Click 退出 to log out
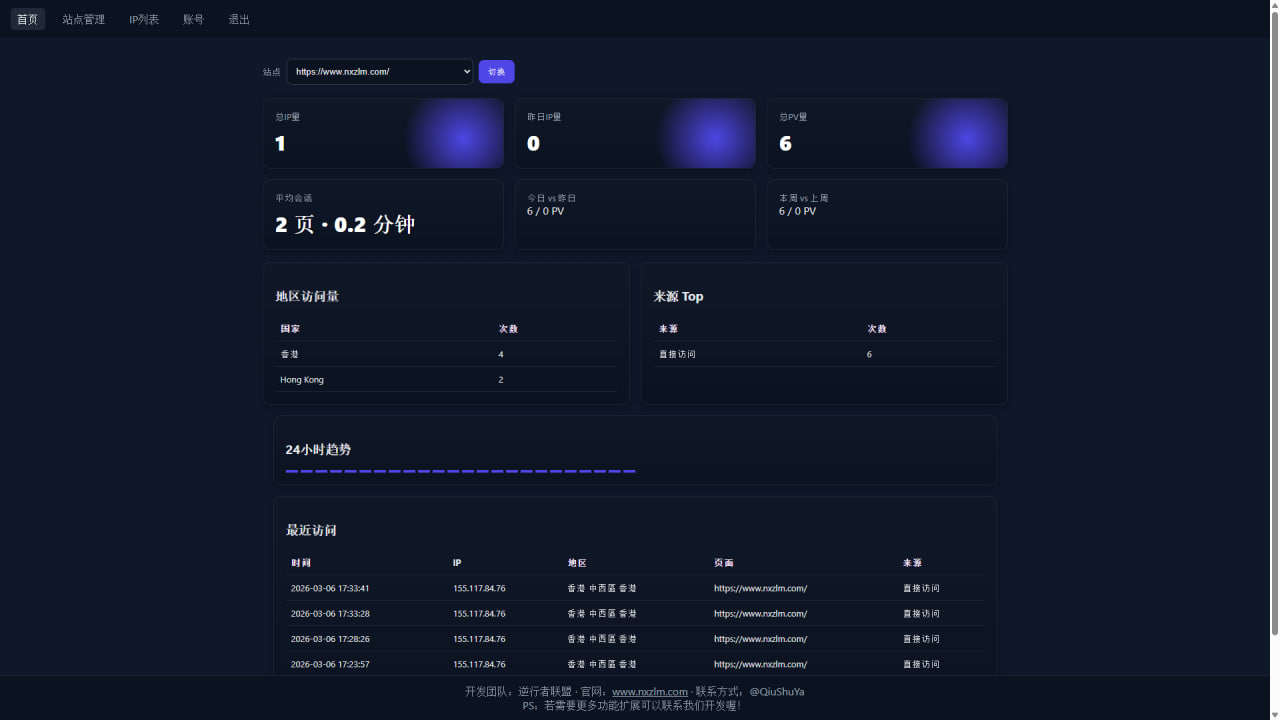 coord(238,18)
